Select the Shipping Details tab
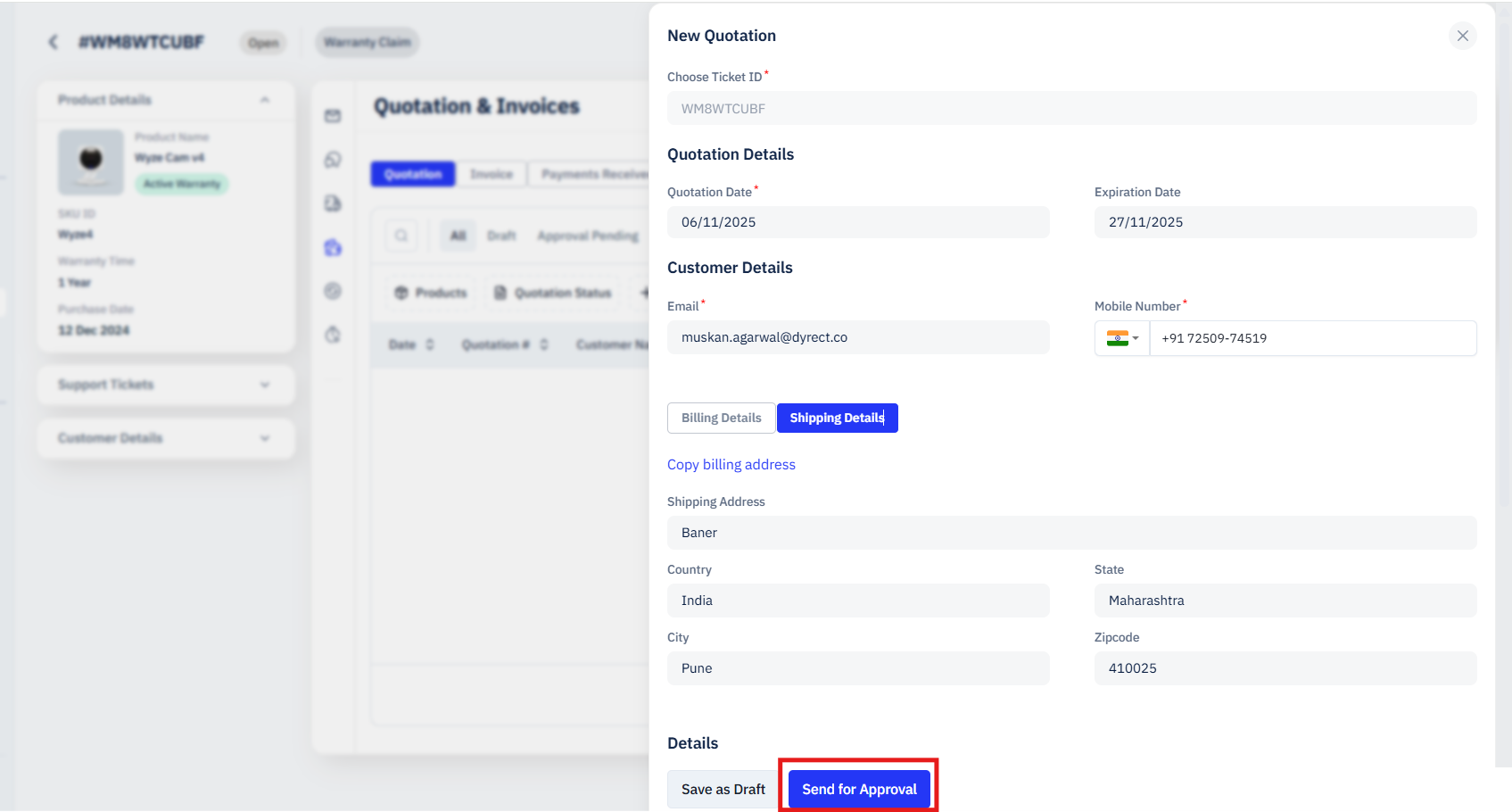The image size is (1512, 812). [837, 418]
